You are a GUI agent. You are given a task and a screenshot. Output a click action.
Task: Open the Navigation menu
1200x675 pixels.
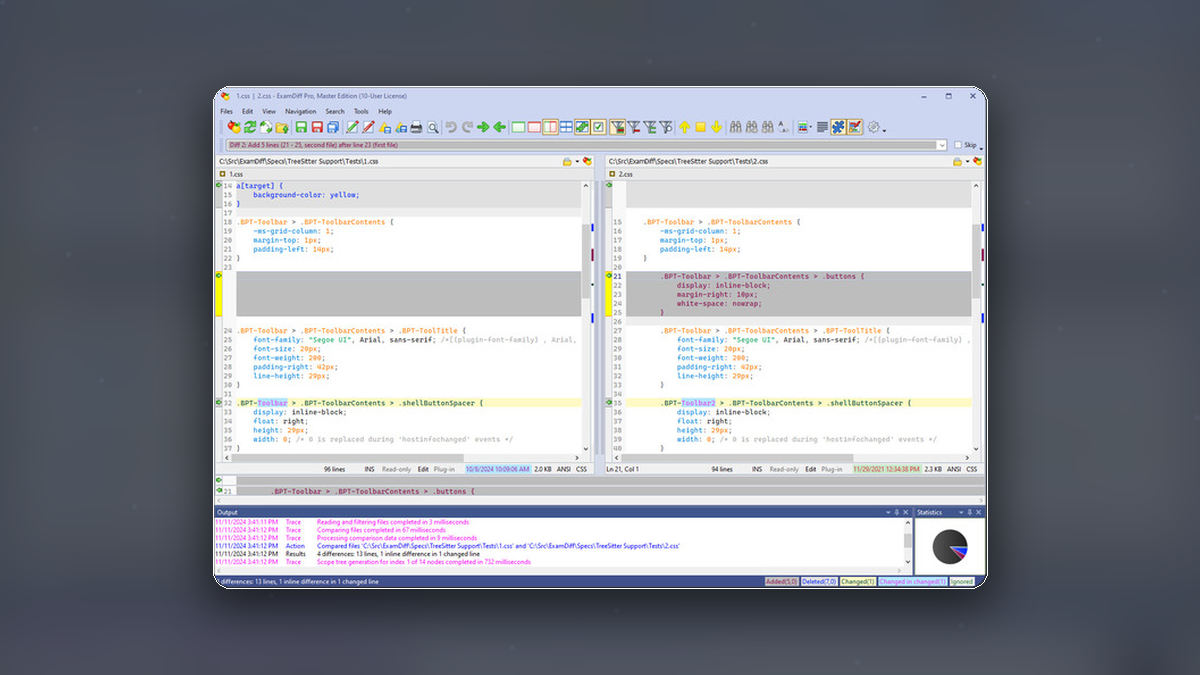[x=300, y=111]
